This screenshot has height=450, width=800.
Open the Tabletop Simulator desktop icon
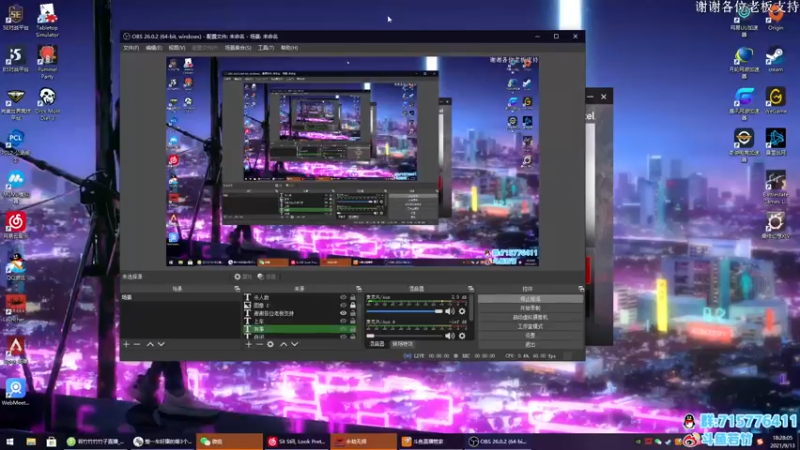pyautogui.click(x=47, y=19)
